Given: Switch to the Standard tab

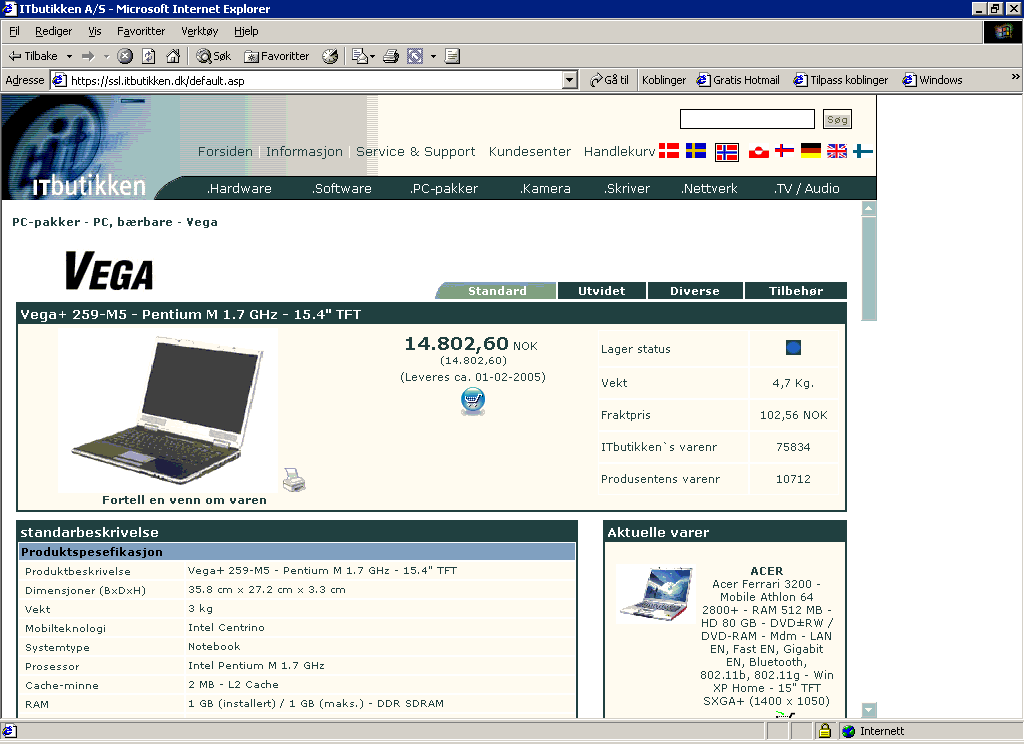Looking at the screenshot, I should pos(496,291).
